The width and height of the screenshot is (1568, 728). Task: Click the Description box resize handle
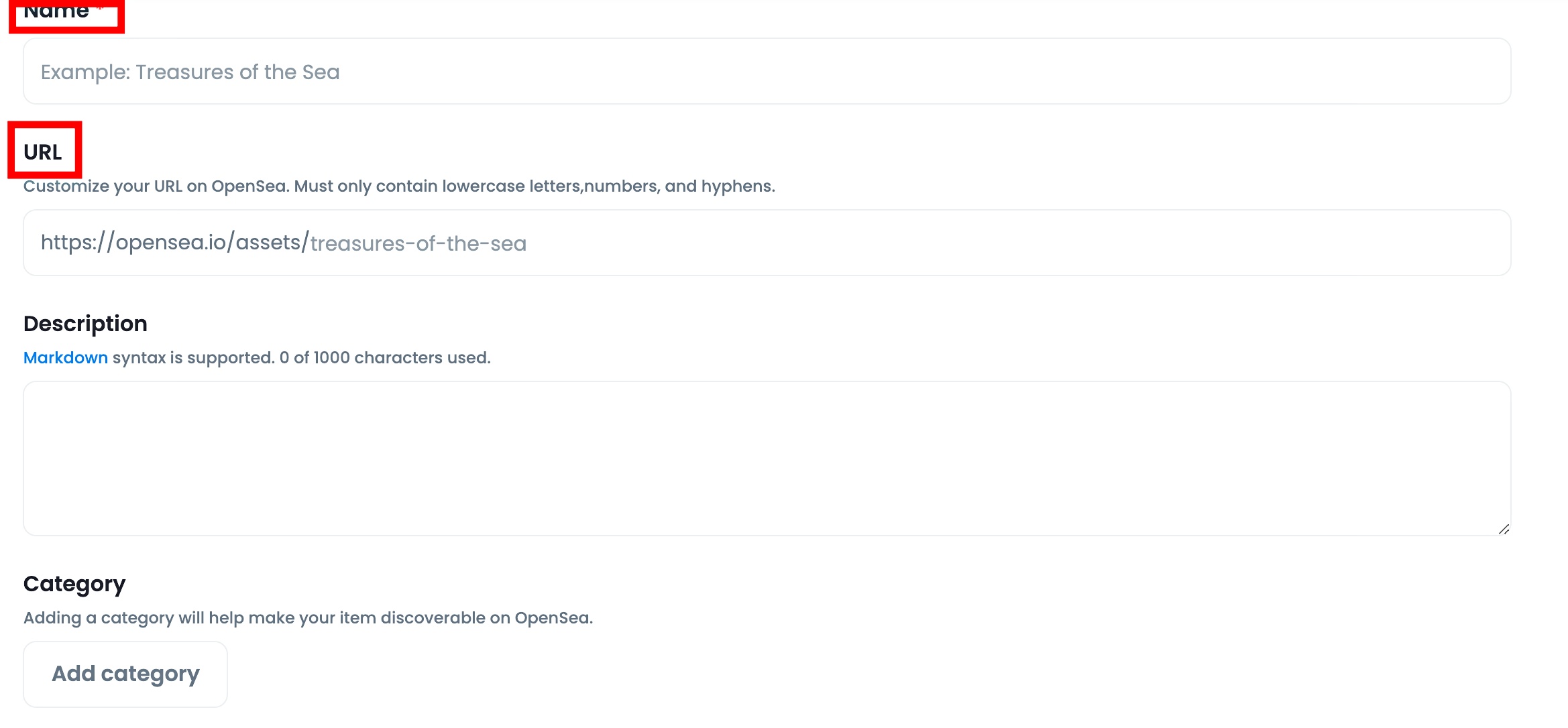1504,529
